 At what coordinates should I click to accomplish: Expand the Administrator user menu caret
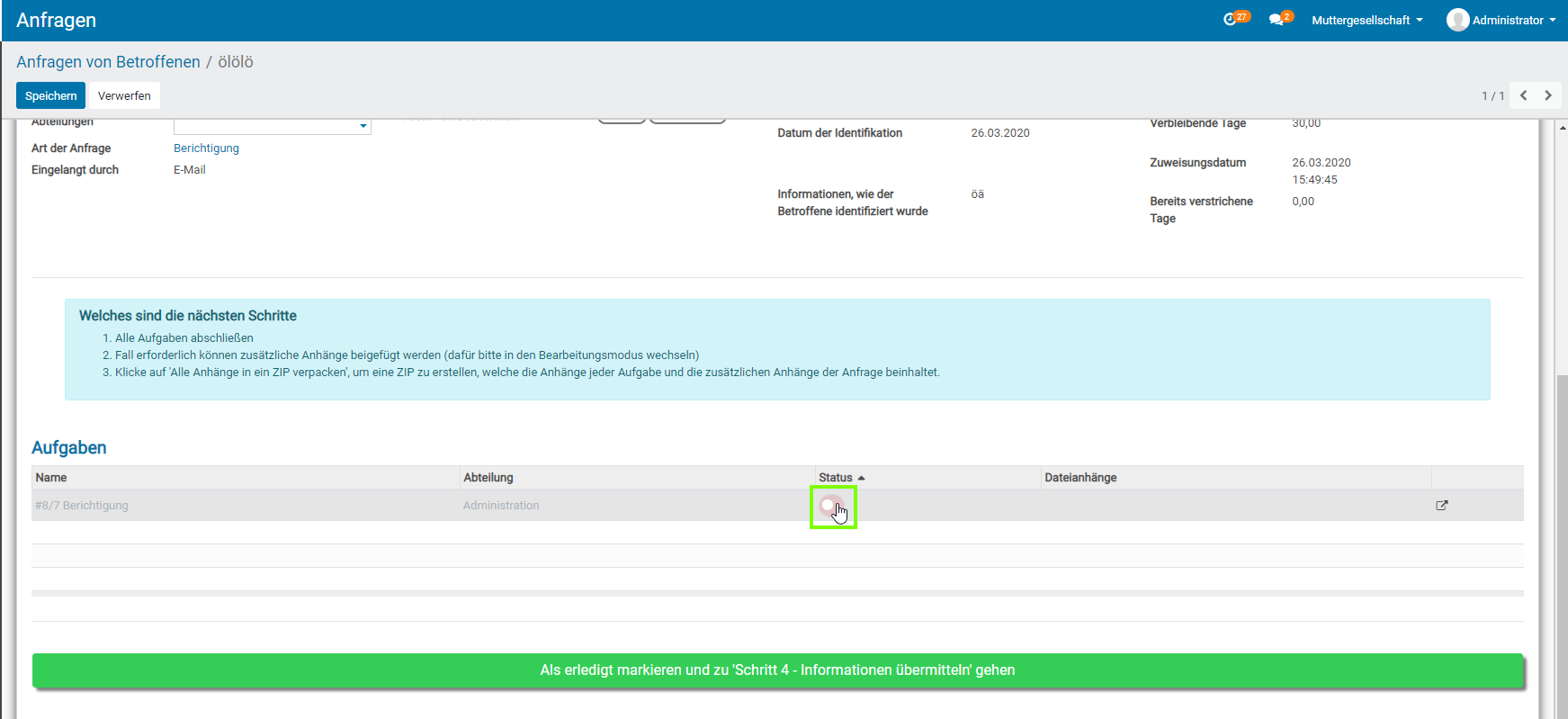(x=1552, y=20)
